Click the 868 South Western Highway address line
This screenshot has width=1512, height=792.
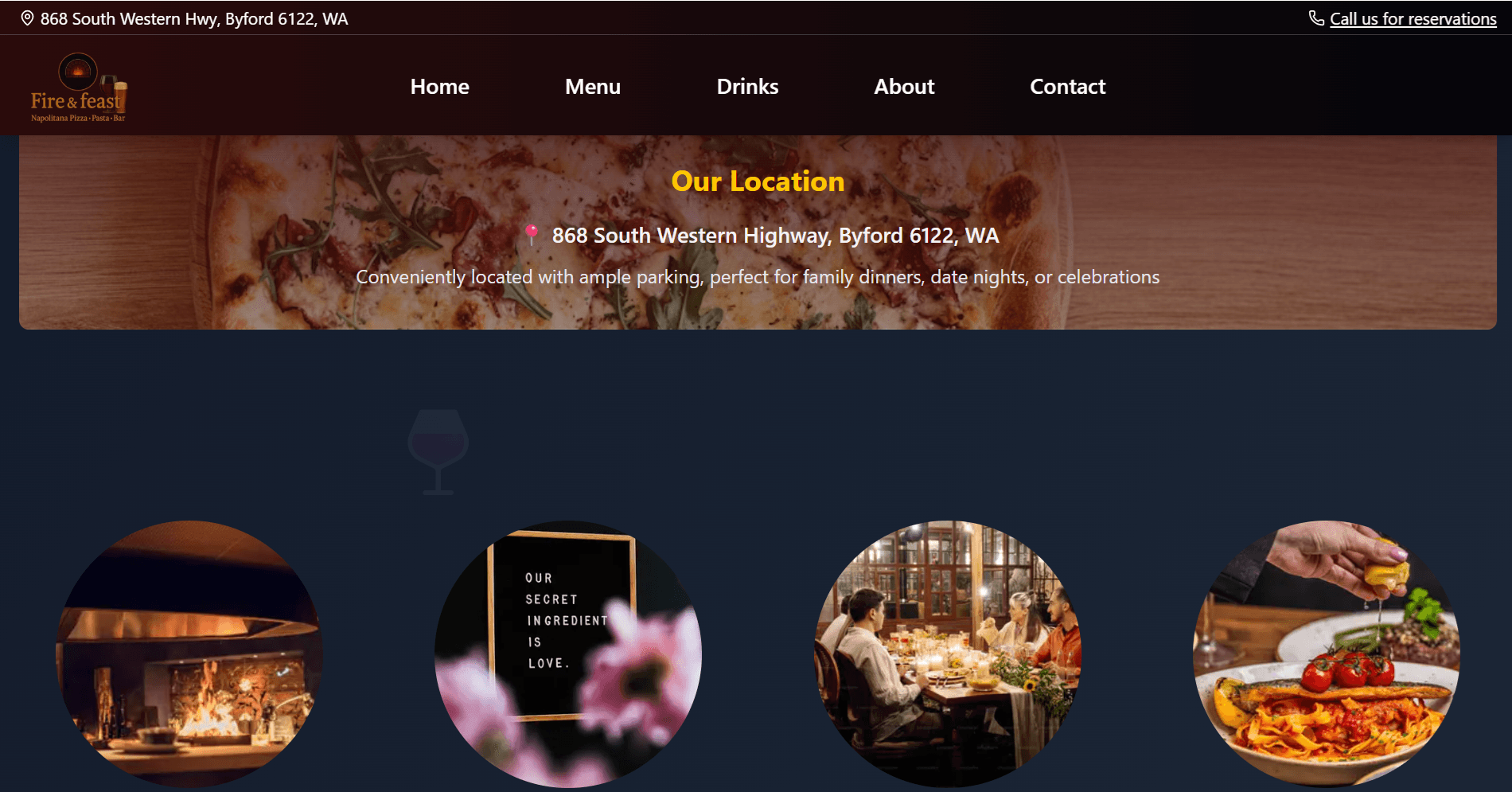coord(775,236)
